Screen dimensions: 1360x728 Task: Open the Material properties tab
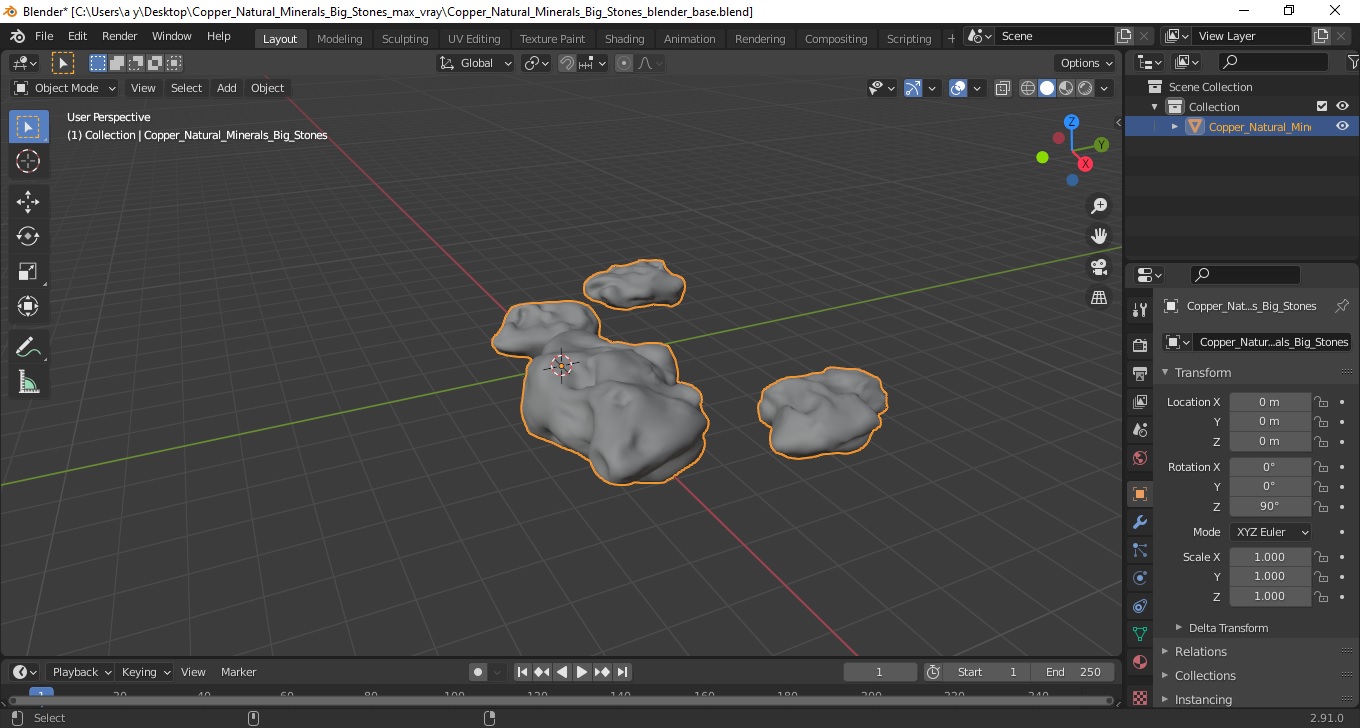pyautogui.click(x=1140, y=662)
